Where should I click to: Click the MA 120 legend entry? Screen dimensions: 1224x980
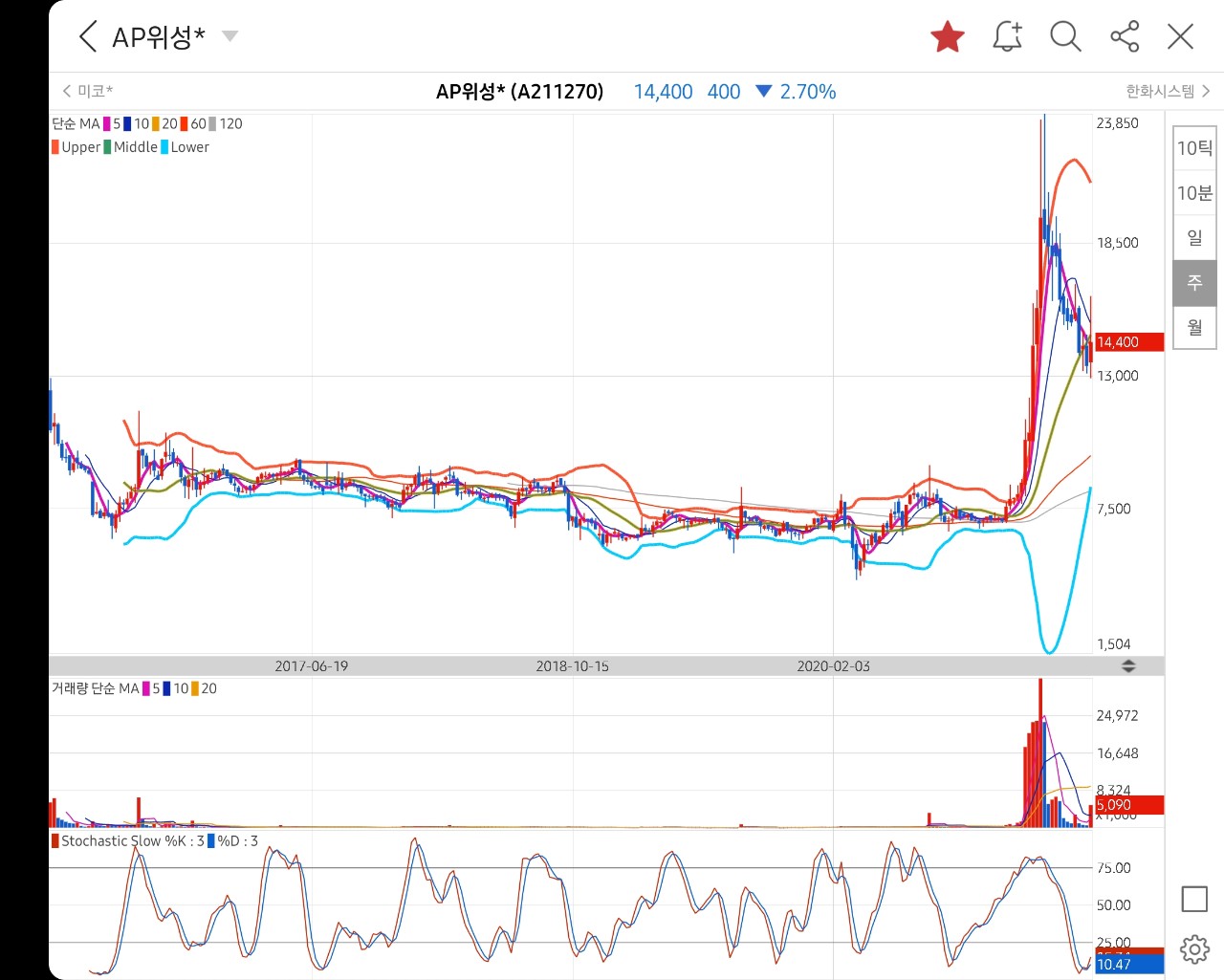click(x=226, y=124)
